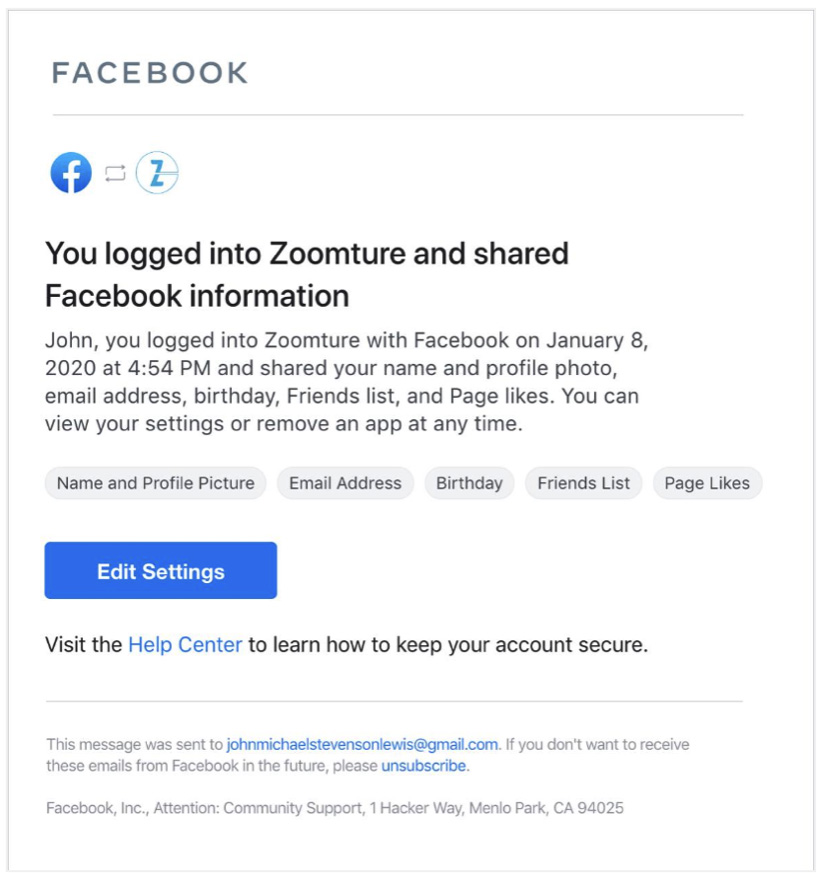
Task: Click the unsubscribe link
Action: (x=424, y=766)
